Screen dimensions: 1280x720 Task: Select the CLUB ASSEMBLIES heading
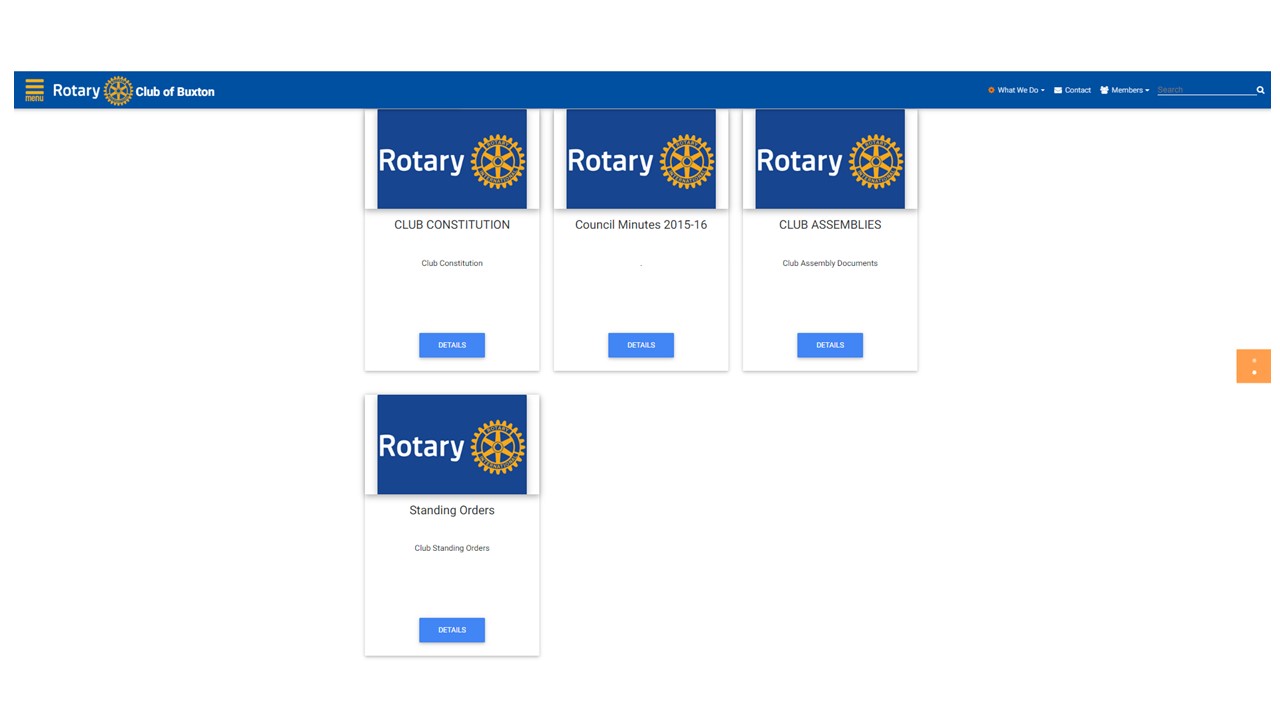pos(830,225)
